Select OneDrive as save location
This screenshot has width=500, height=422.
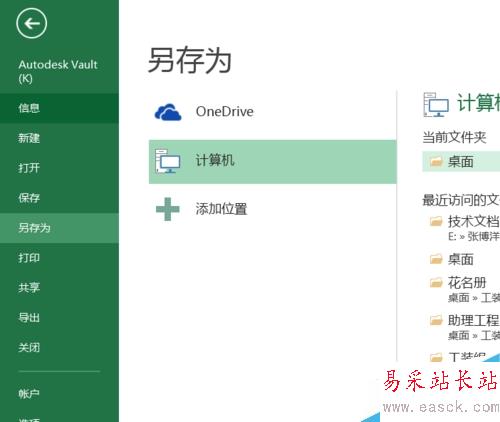click(224, 112)
